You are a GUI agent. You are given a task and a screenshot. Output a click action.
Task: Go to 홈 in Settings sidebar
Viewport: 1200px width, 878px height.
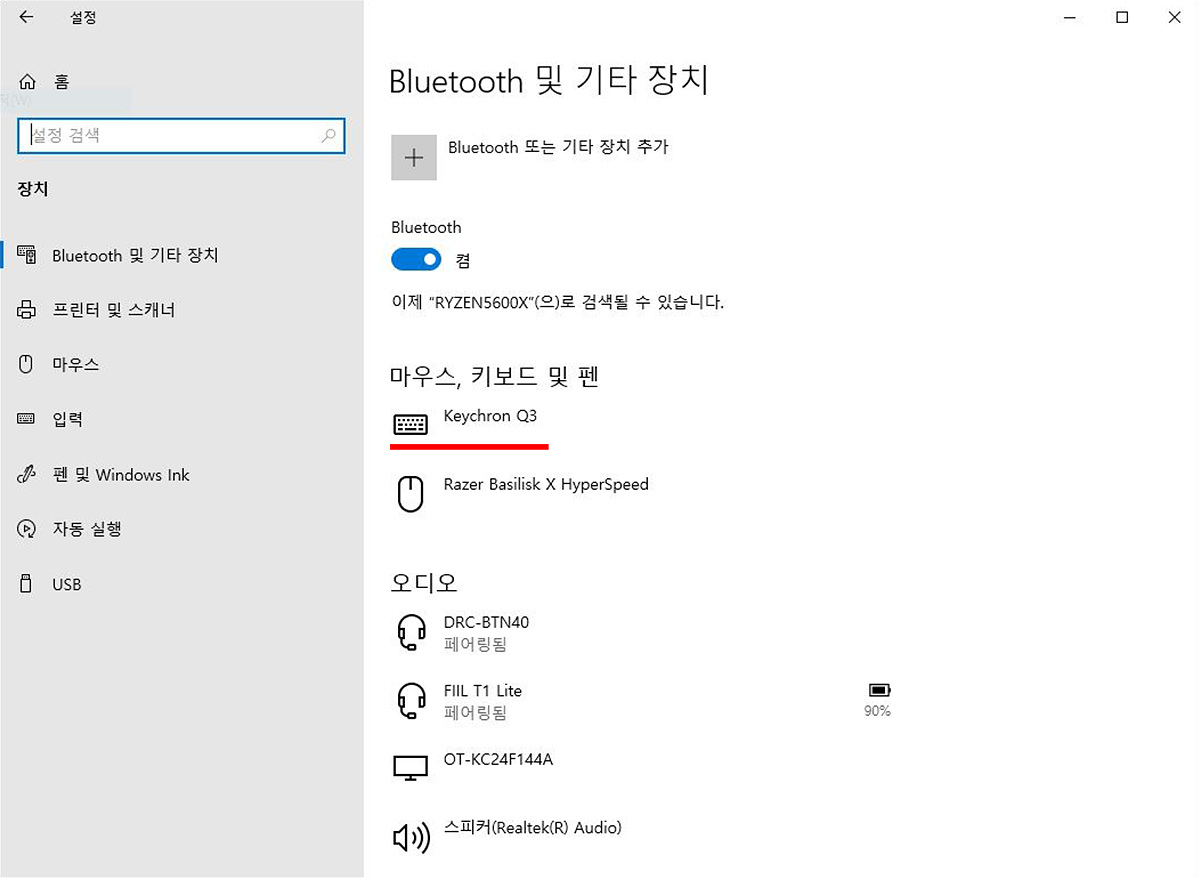(x=62, y=82)
